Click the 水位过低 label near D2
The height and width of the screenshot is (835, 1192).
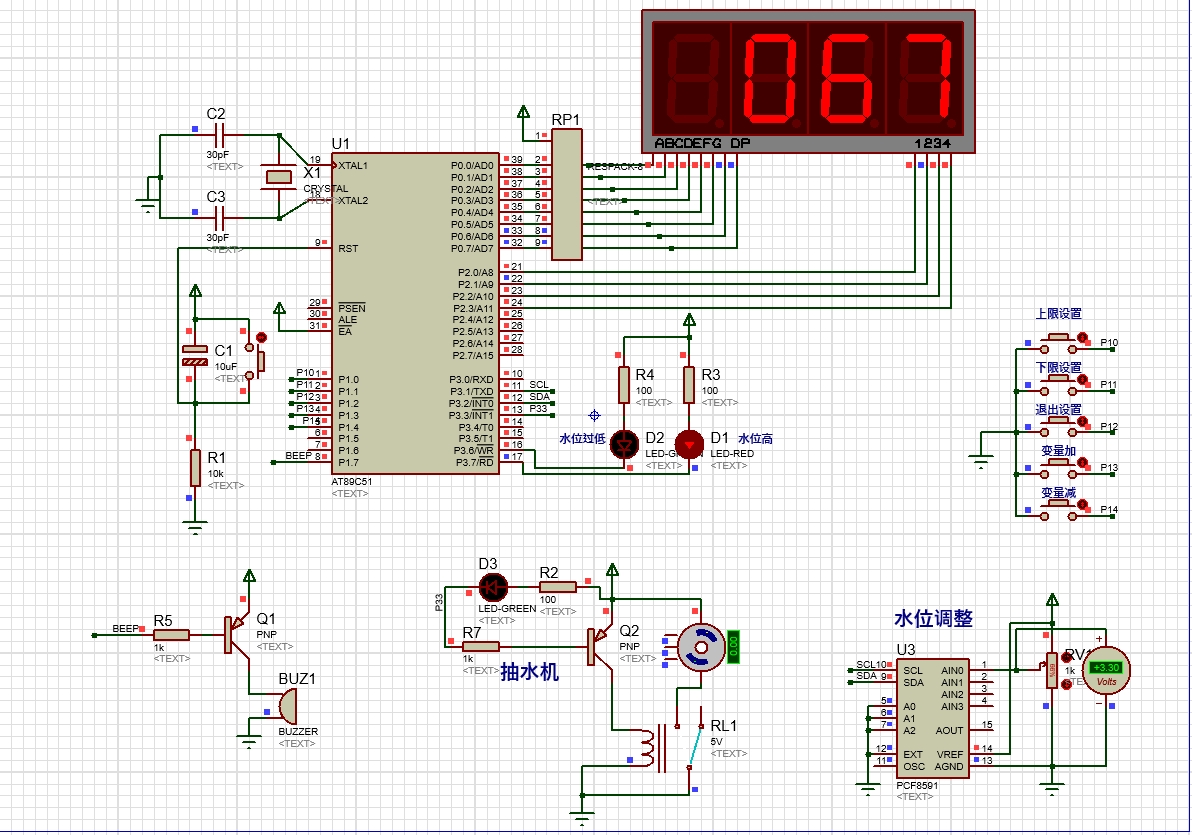(582, 439)
